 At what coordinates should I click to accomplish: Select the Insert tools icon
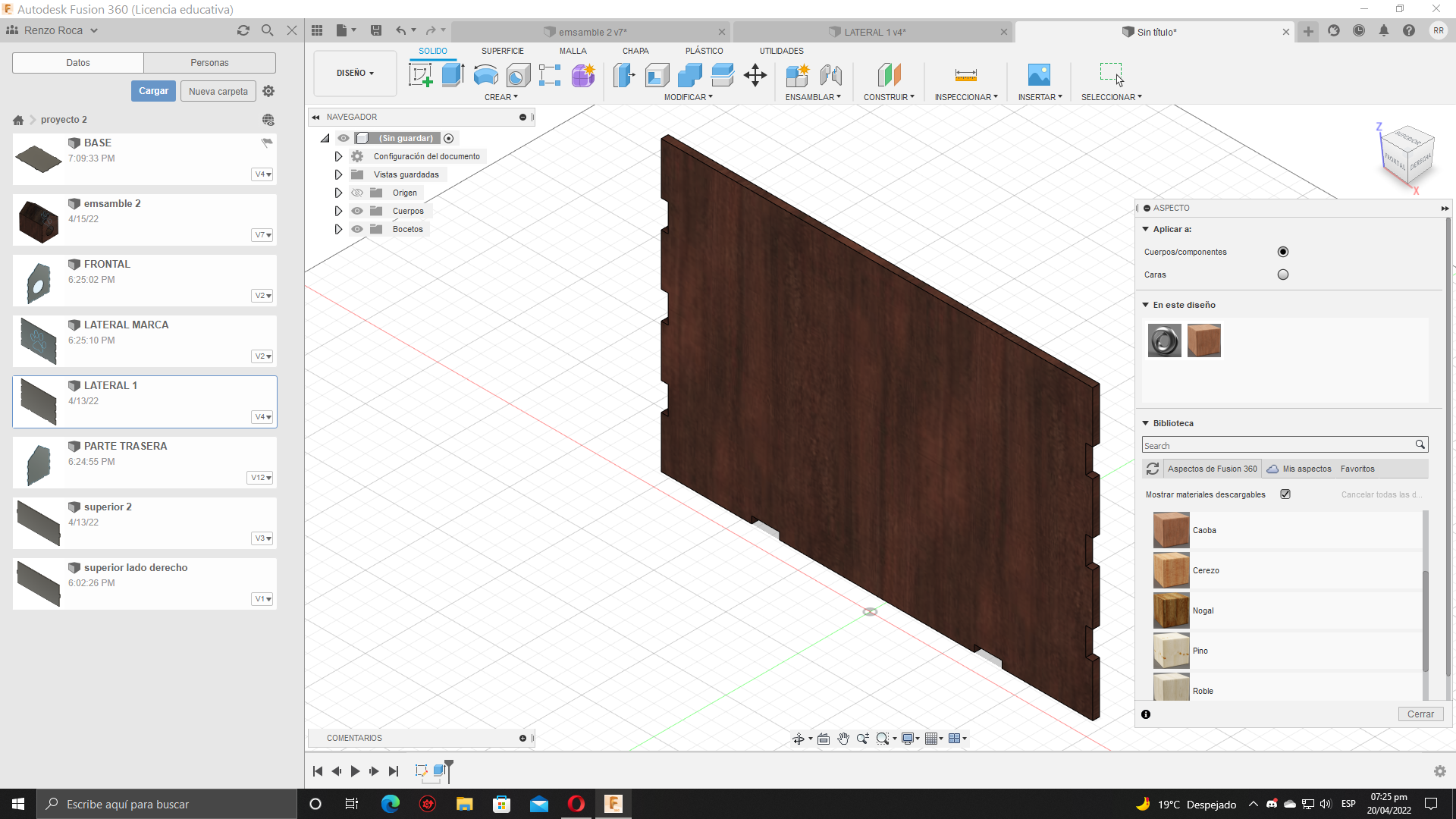(1039, 75)
